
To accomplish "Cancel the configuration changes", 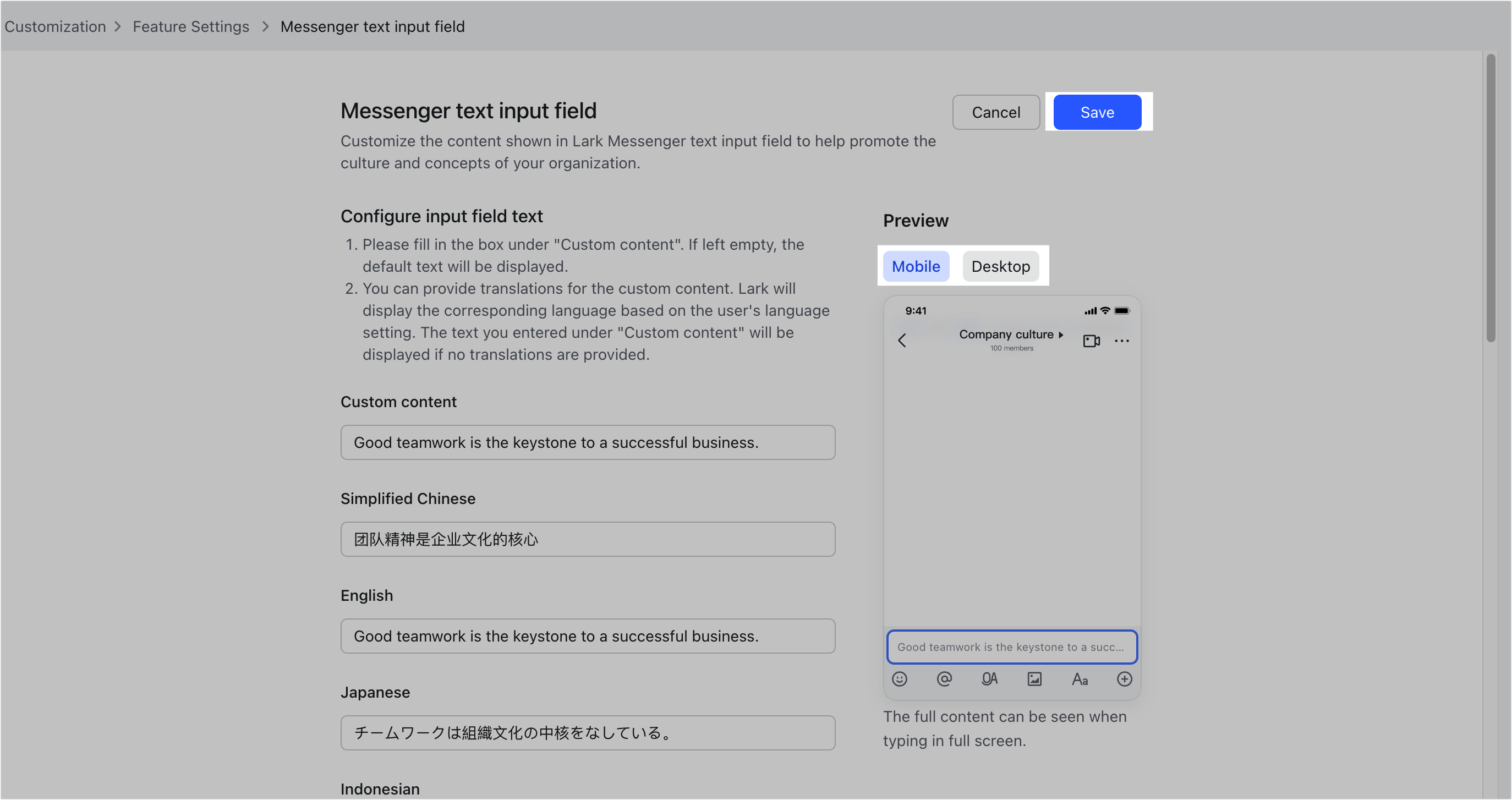I will (x=995, y=112).
